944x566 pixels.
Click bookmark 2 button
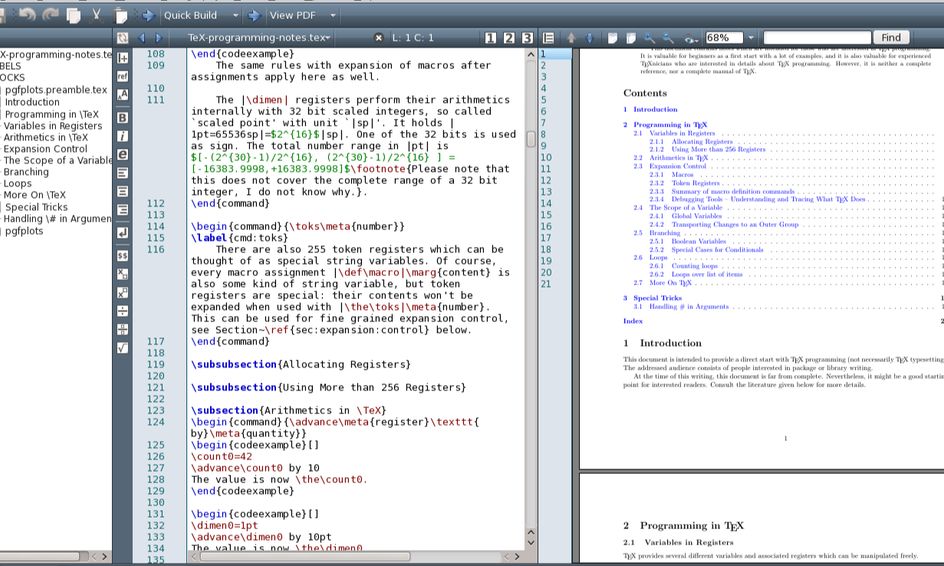point(509,38)
